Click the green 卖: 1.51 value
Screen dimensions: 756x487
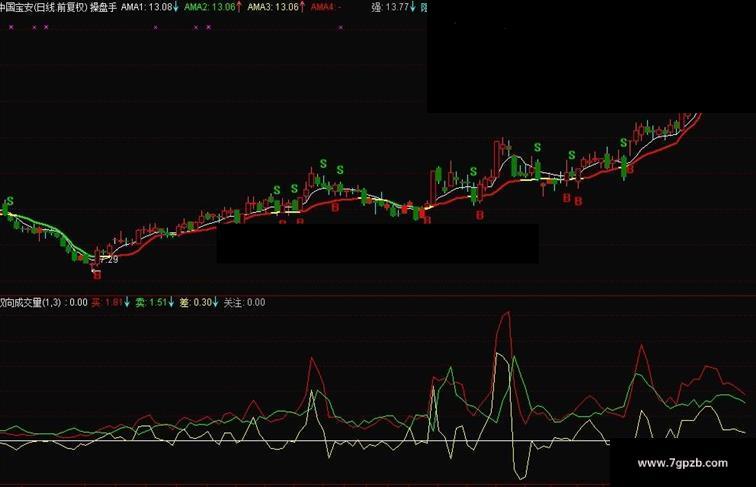[x=151, y=302]
